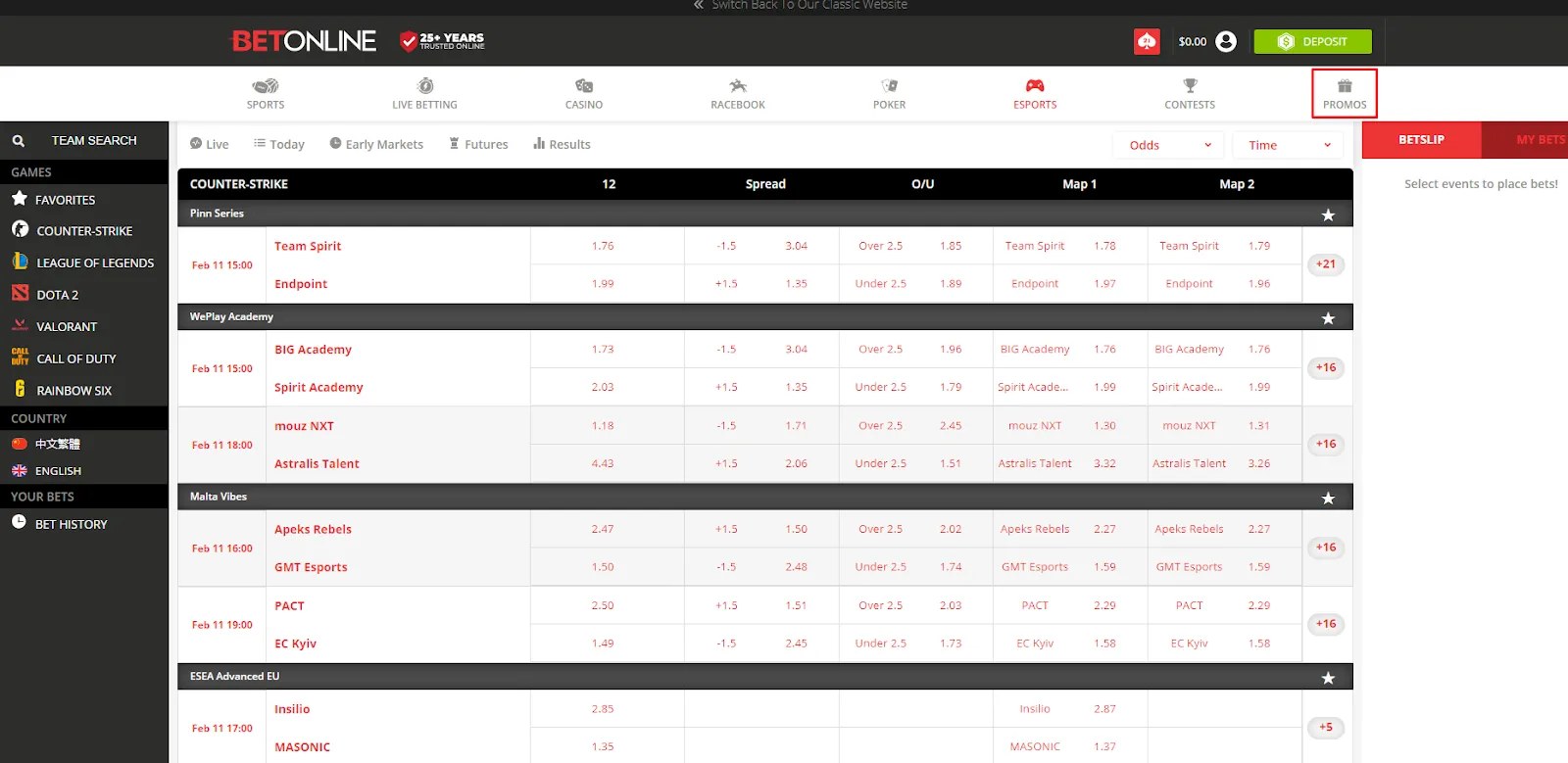This screenshot has height=763, width=1568.
Task: Open the Poker icon
Action: click(x=890, y=86)
